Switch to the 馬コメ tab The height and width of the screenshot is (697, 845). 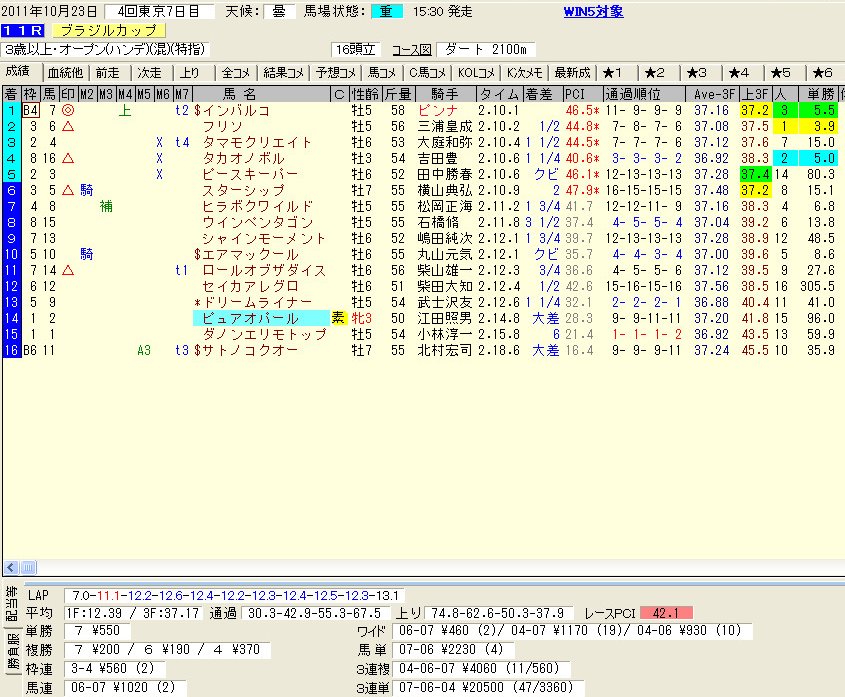(382, 73)
